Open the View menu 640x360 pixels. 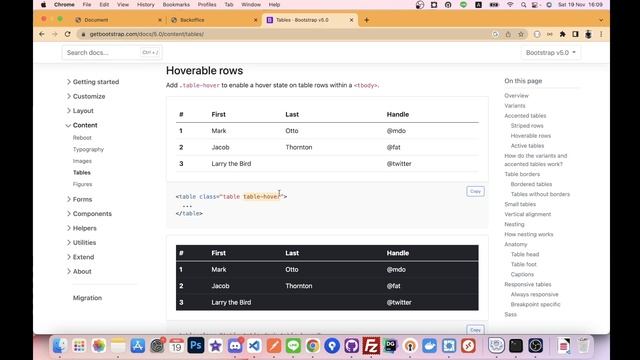[123, 5]
